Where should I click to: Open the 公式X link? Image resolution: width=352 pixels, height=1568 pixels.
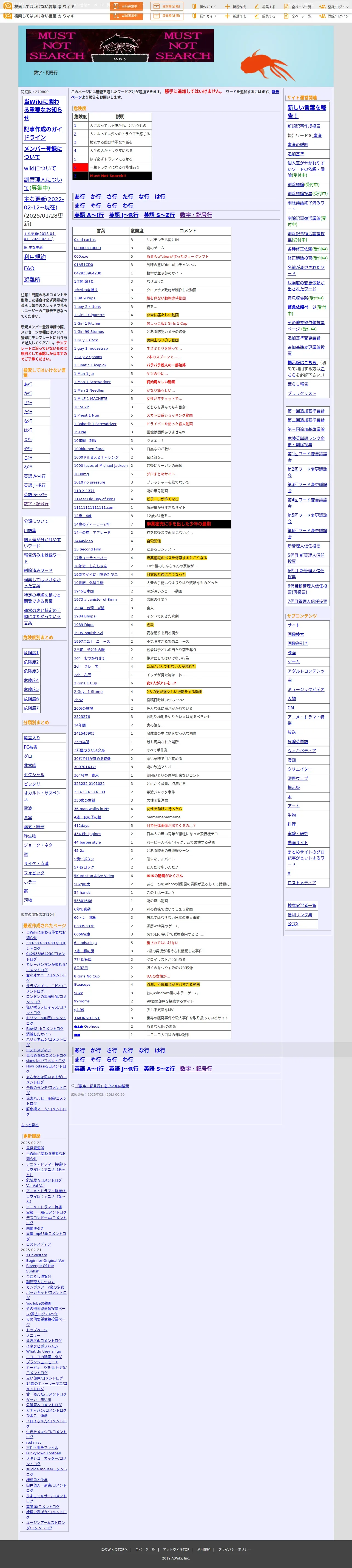pyautogui.click(x=293, y=924)
